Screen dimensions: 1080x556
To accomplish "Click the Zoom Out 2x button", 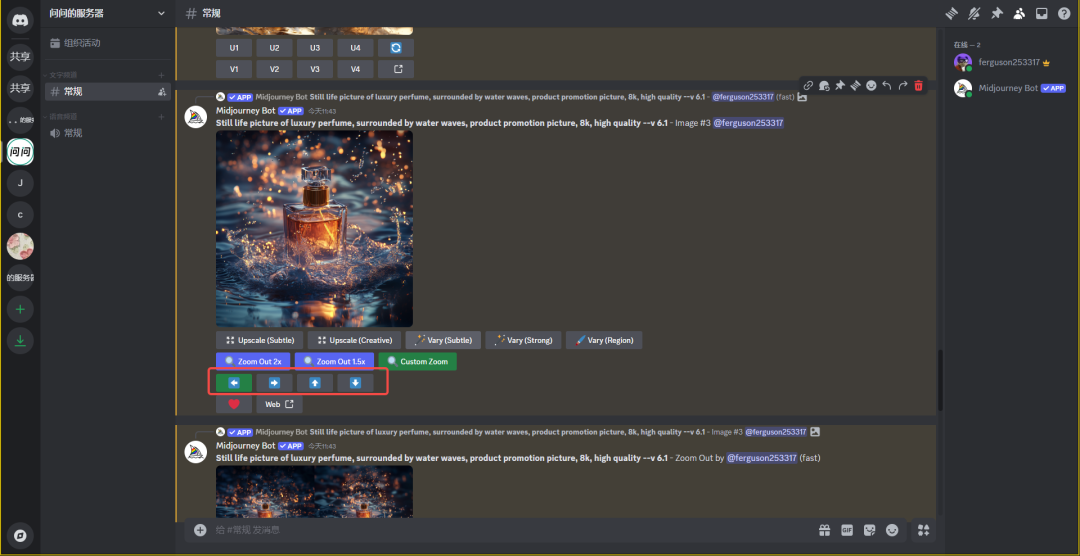I will [253, 361].
